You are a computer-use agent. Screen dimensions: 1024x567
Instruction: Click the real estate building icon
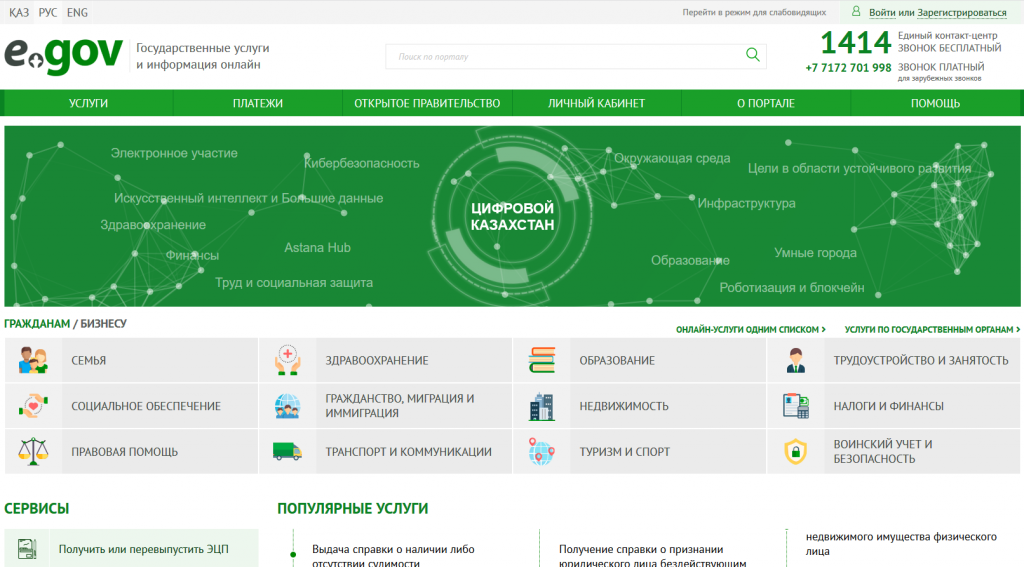pos(541,406)
